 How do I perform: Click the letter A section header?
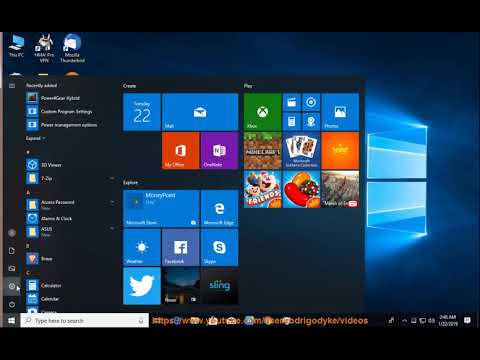coord(28,192)
